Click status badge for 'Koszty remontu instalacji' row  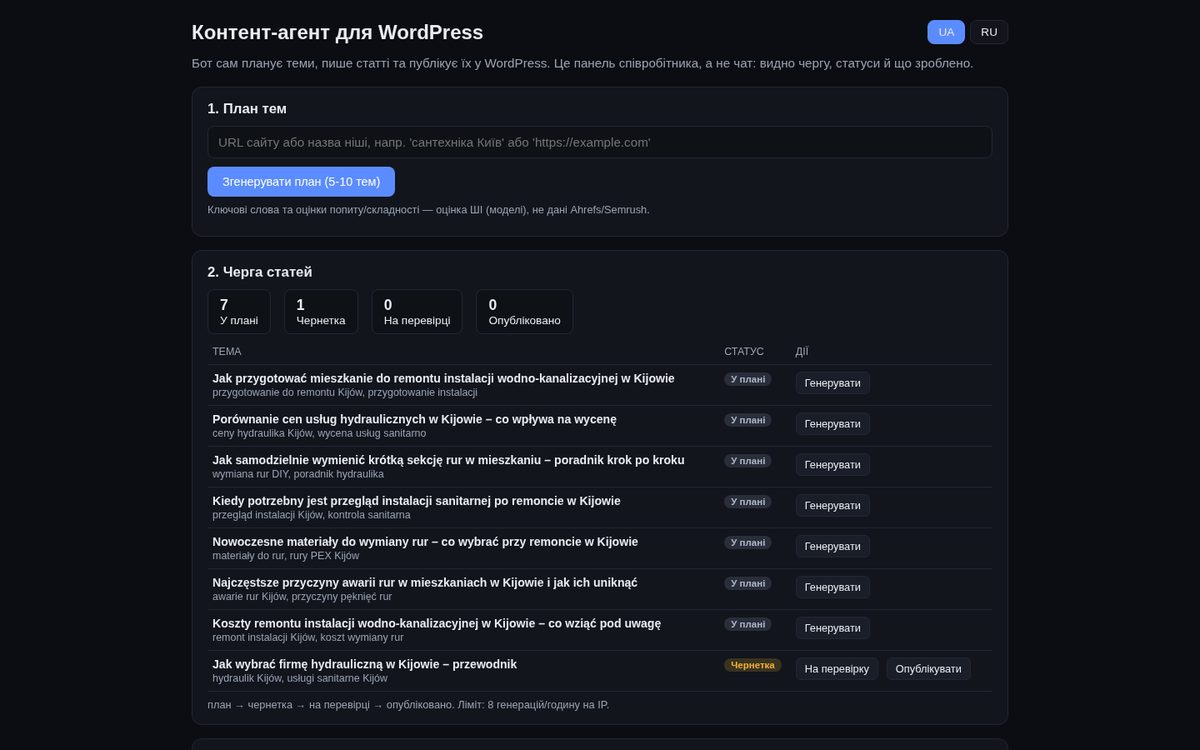pos(748,624)
